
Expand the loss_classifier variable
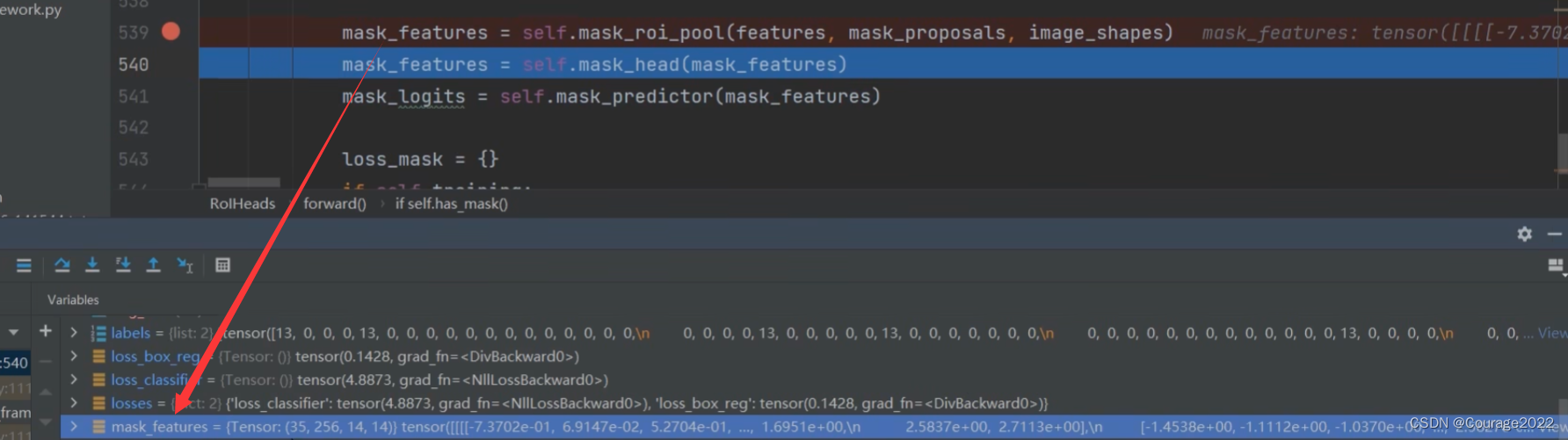[x=74, y=379]
